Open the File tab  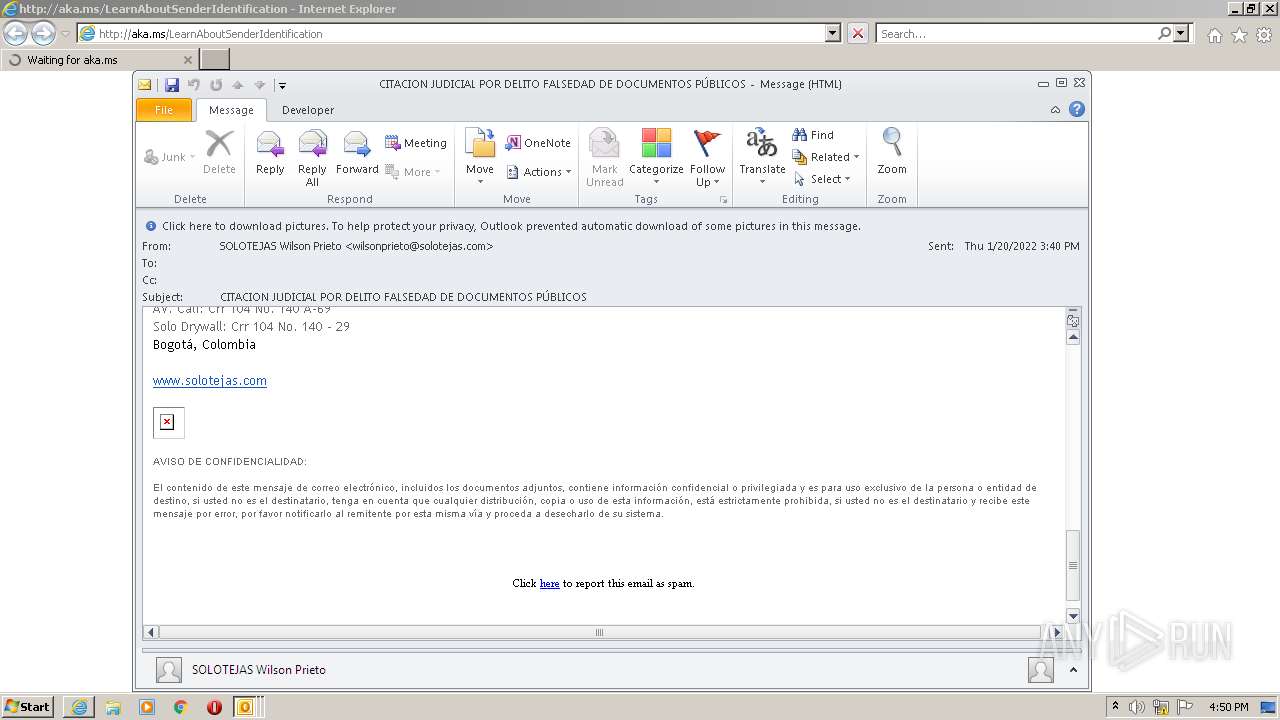(x=164, y=110)
